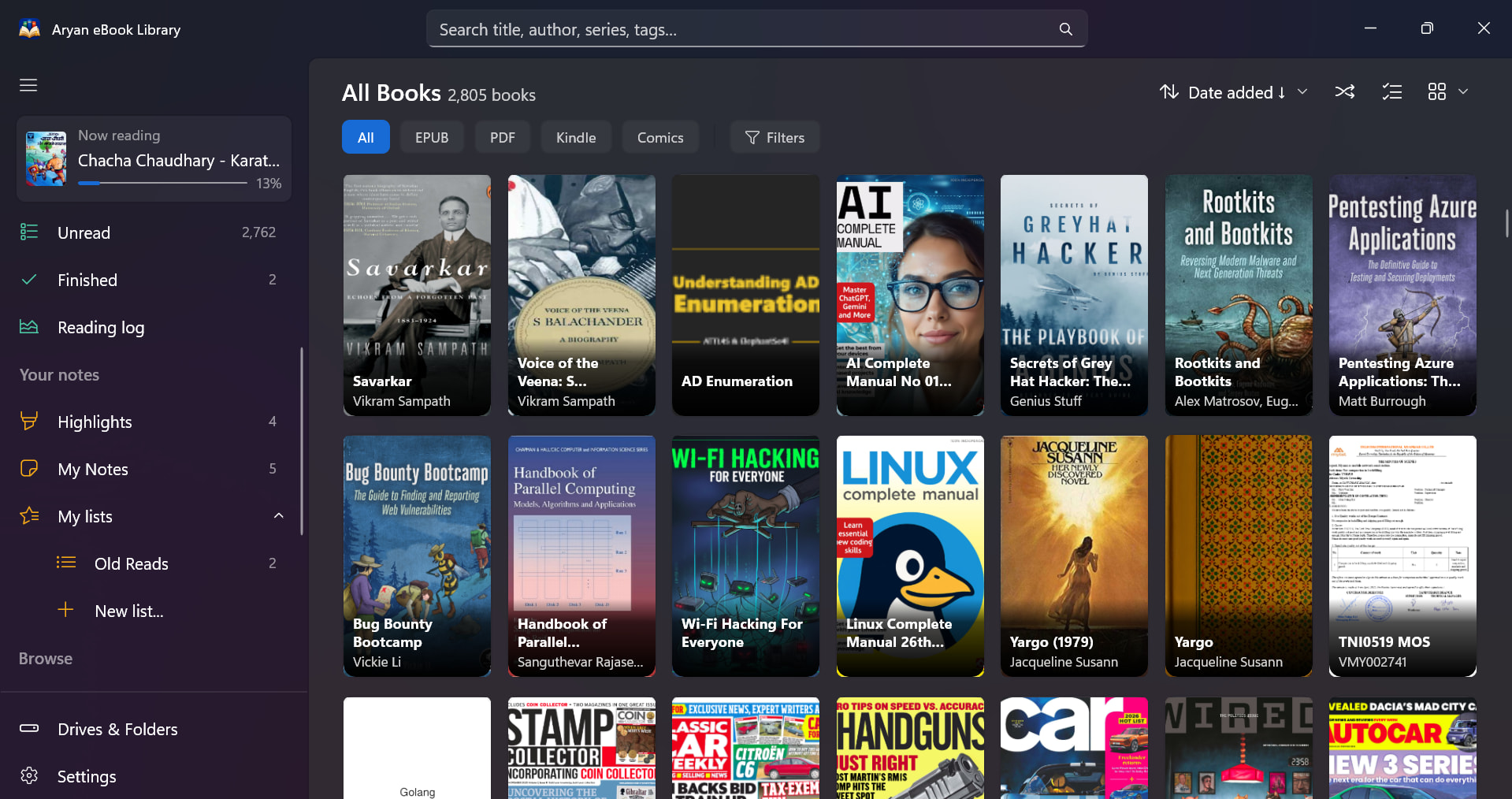The image size is (1512, 799).
Task: Click the shuffle books icon
Action: [x=1345, y=92]
